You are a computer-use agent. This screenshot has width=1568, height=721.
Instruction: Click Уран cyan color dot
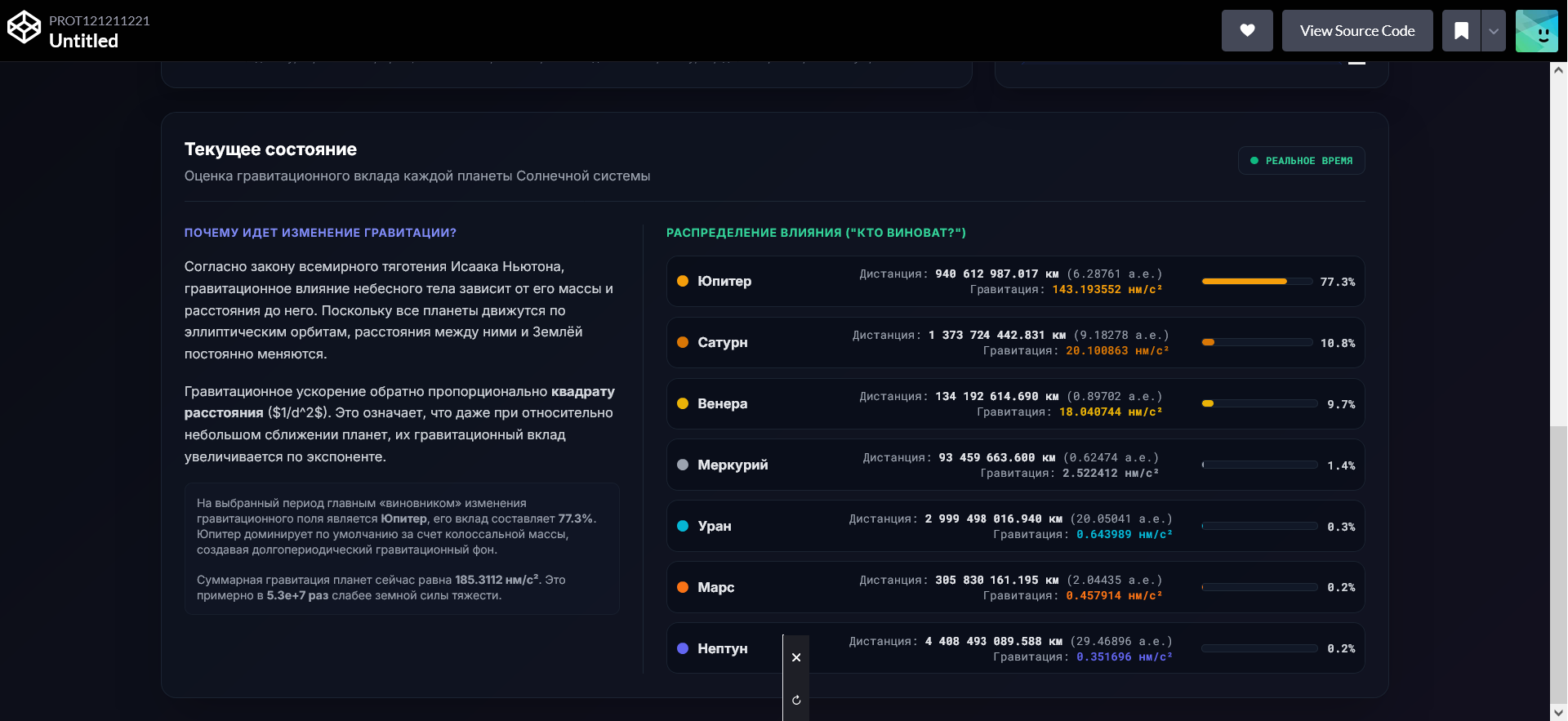tap(683, 526)
